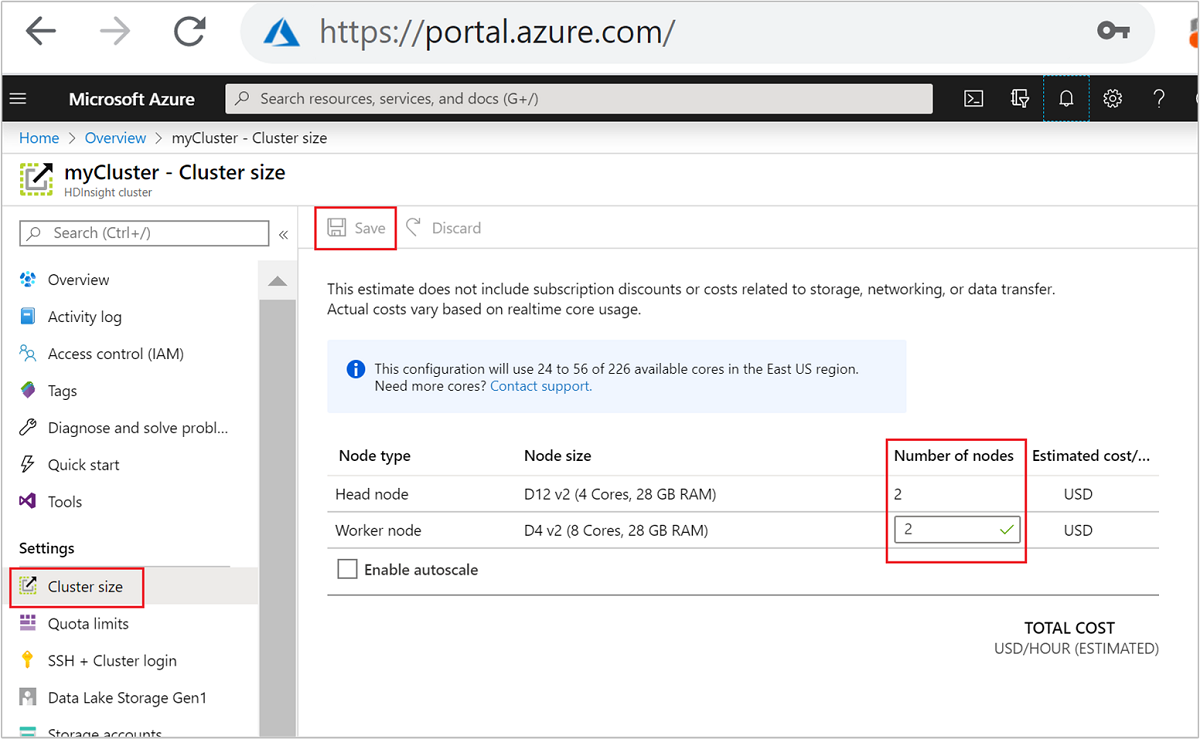
Task: Collapse the sidebar with the chevron
Action: pyautogui.click(x=283, y=234)
